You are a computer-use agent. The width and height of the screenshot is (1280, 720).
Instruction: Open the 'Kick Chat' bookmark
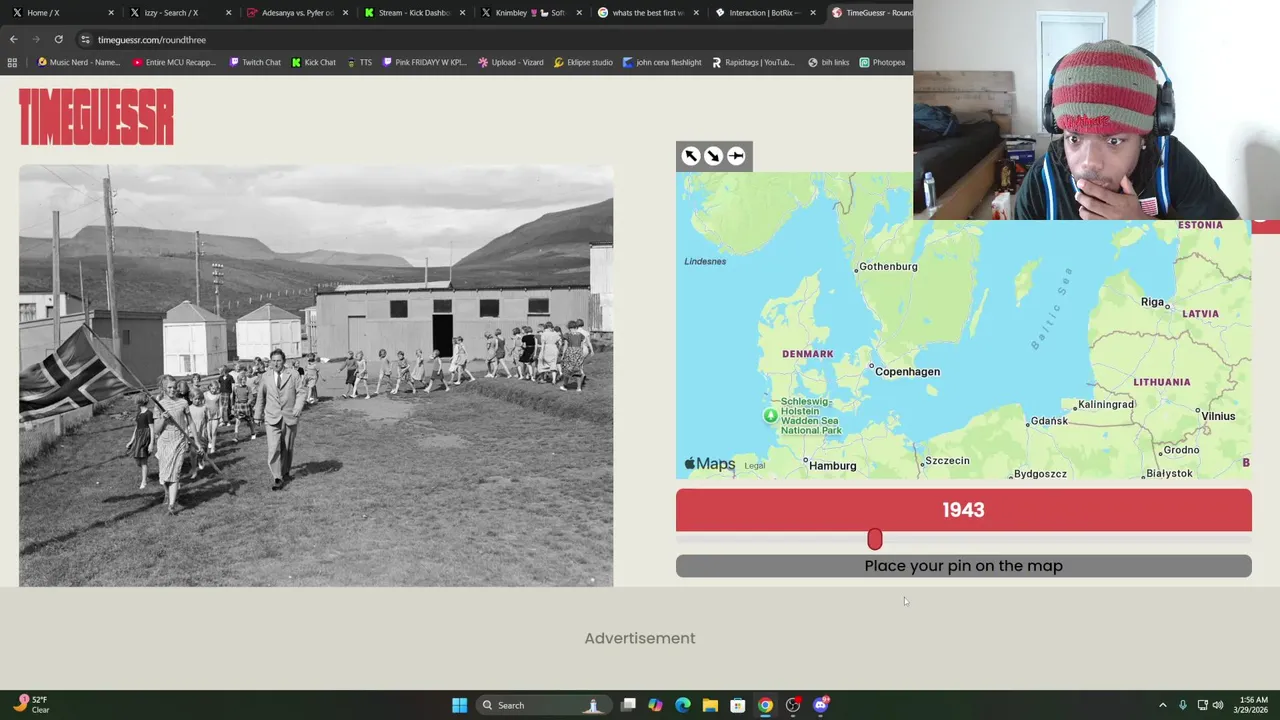click(x=314, y=62)
